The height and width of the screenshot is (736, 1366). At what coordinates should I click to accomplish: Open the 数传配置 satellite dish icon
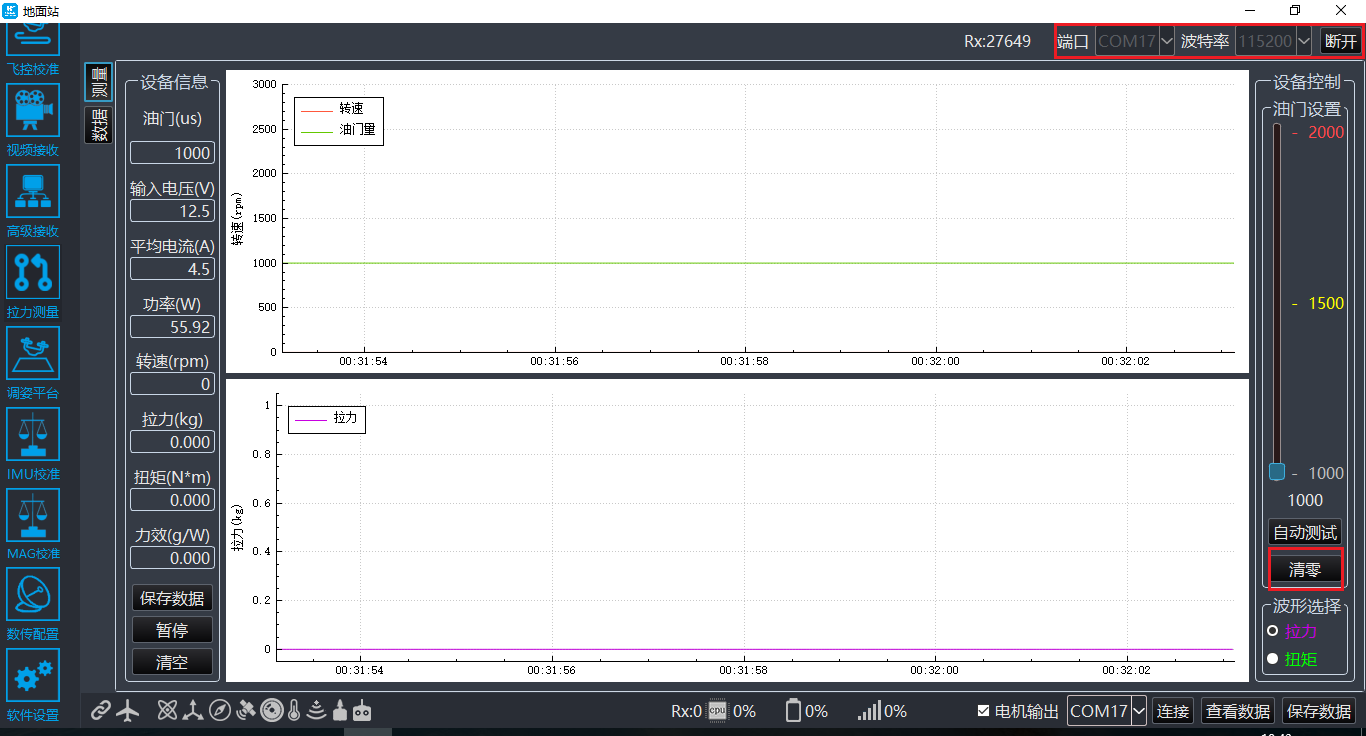33,595
